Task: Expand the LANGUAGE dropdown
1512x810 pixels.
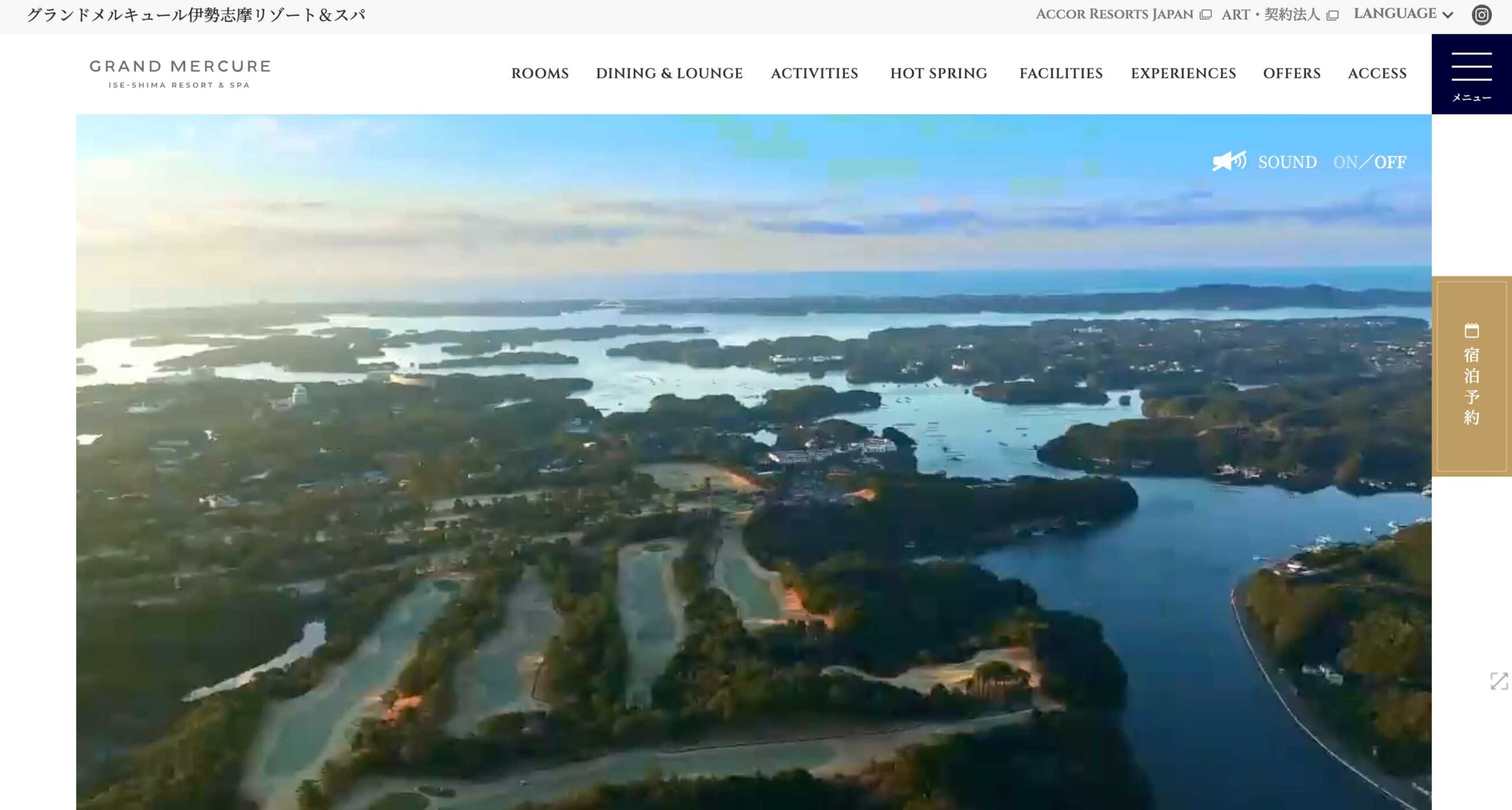Action: (1394, 14)
